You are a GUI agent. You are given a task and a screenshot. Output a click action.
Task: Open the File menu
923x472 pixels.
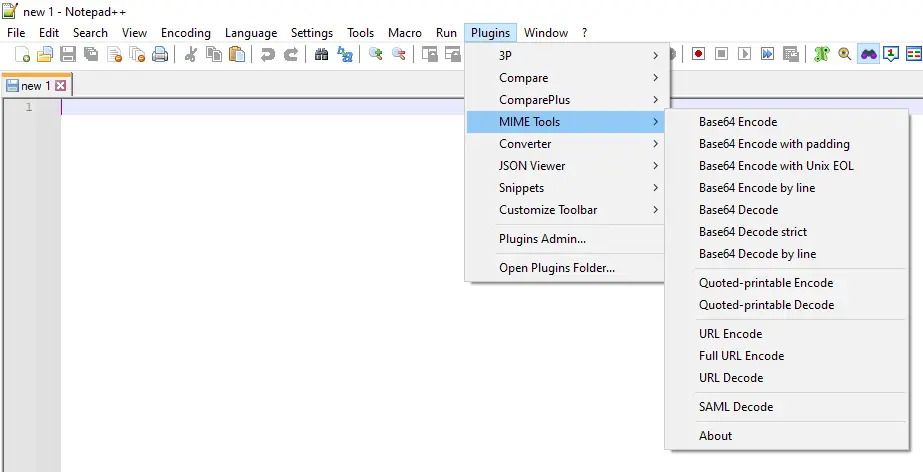(x=16, y=33)
